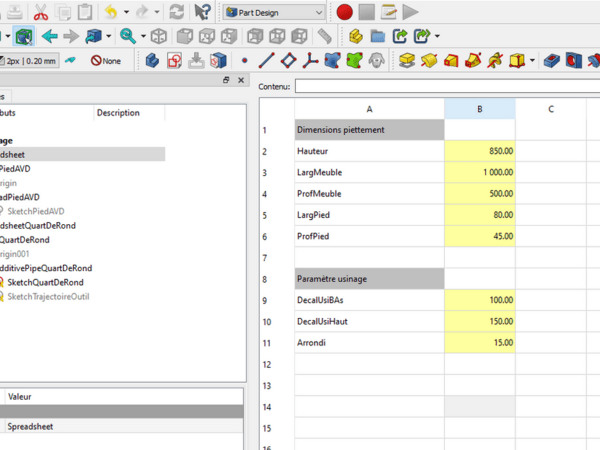Click the What's This help cursor icon
The height and width of the screenshot is (450, 600).
click(x=203, y=12)
